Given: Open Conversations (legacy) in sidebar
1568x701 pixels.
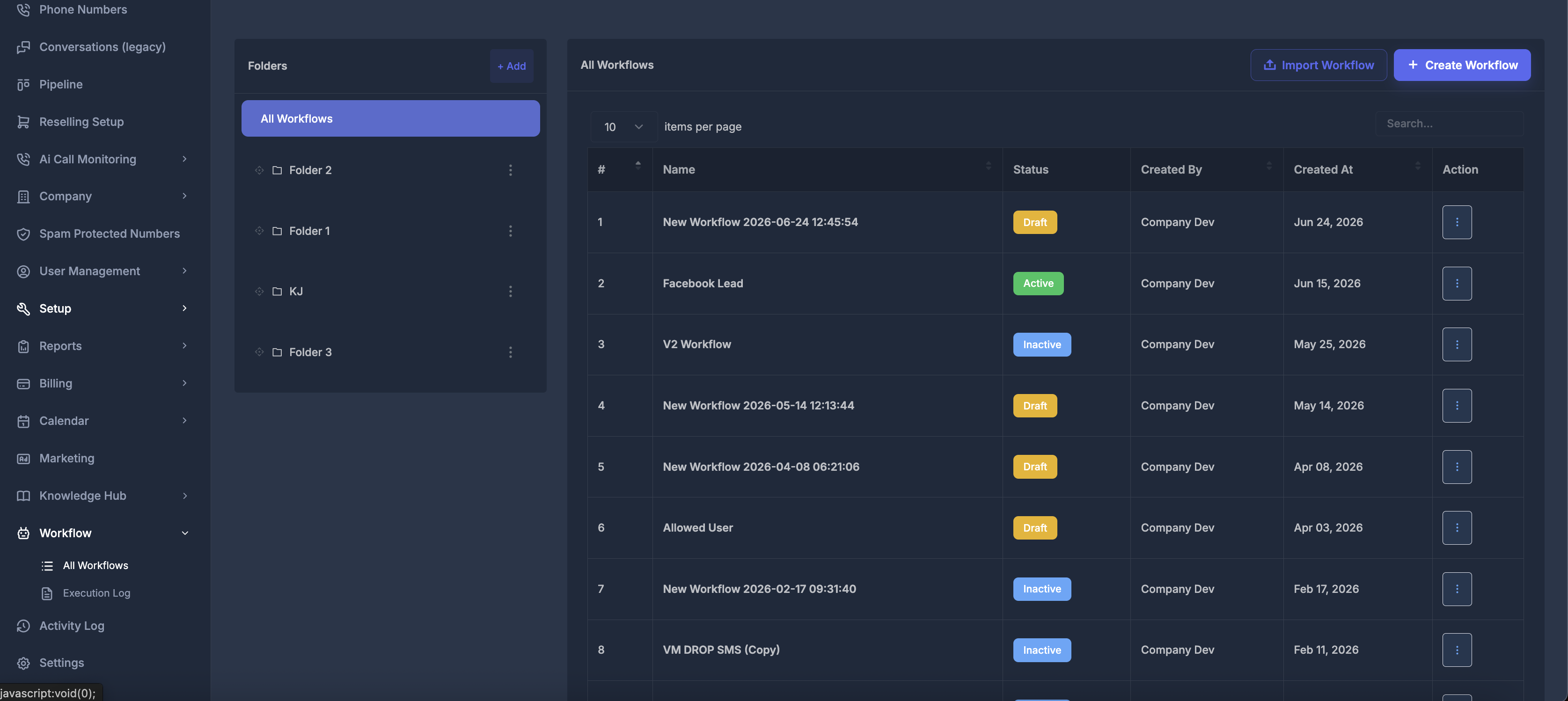Looking at the screenshot, I should [x=102, y=47].
